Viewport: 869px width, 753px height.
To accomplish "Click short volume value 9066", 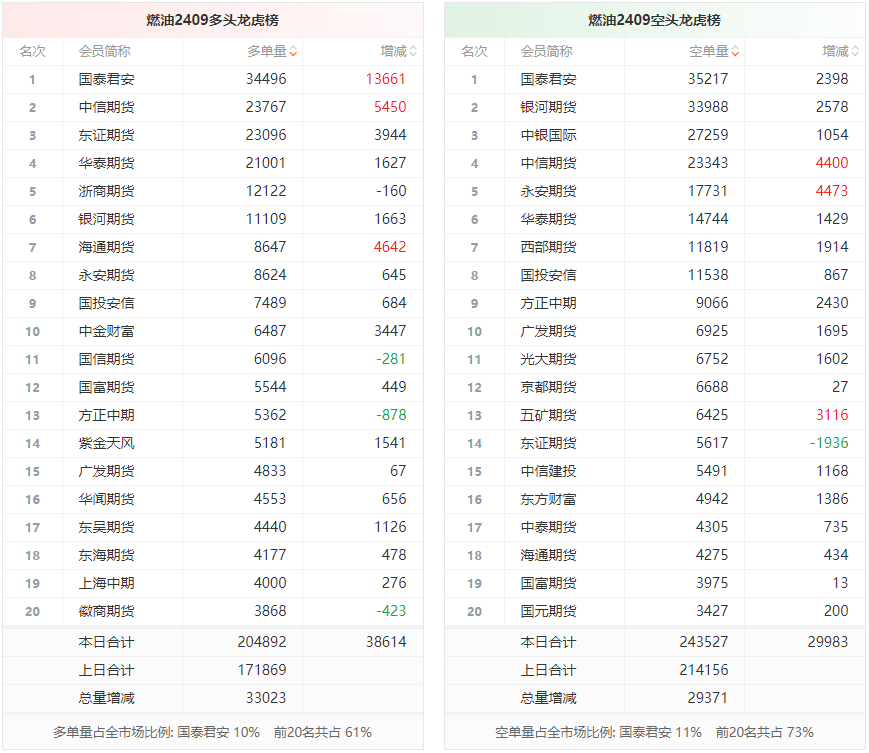I will pos(712,303).
